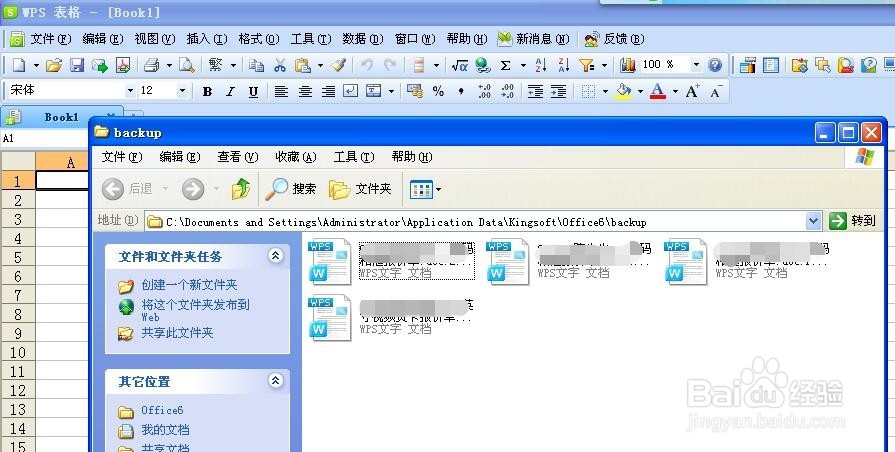Viewport: 895px width, 452px height.
Task: Apply percent style format
Action: point(438,91)
